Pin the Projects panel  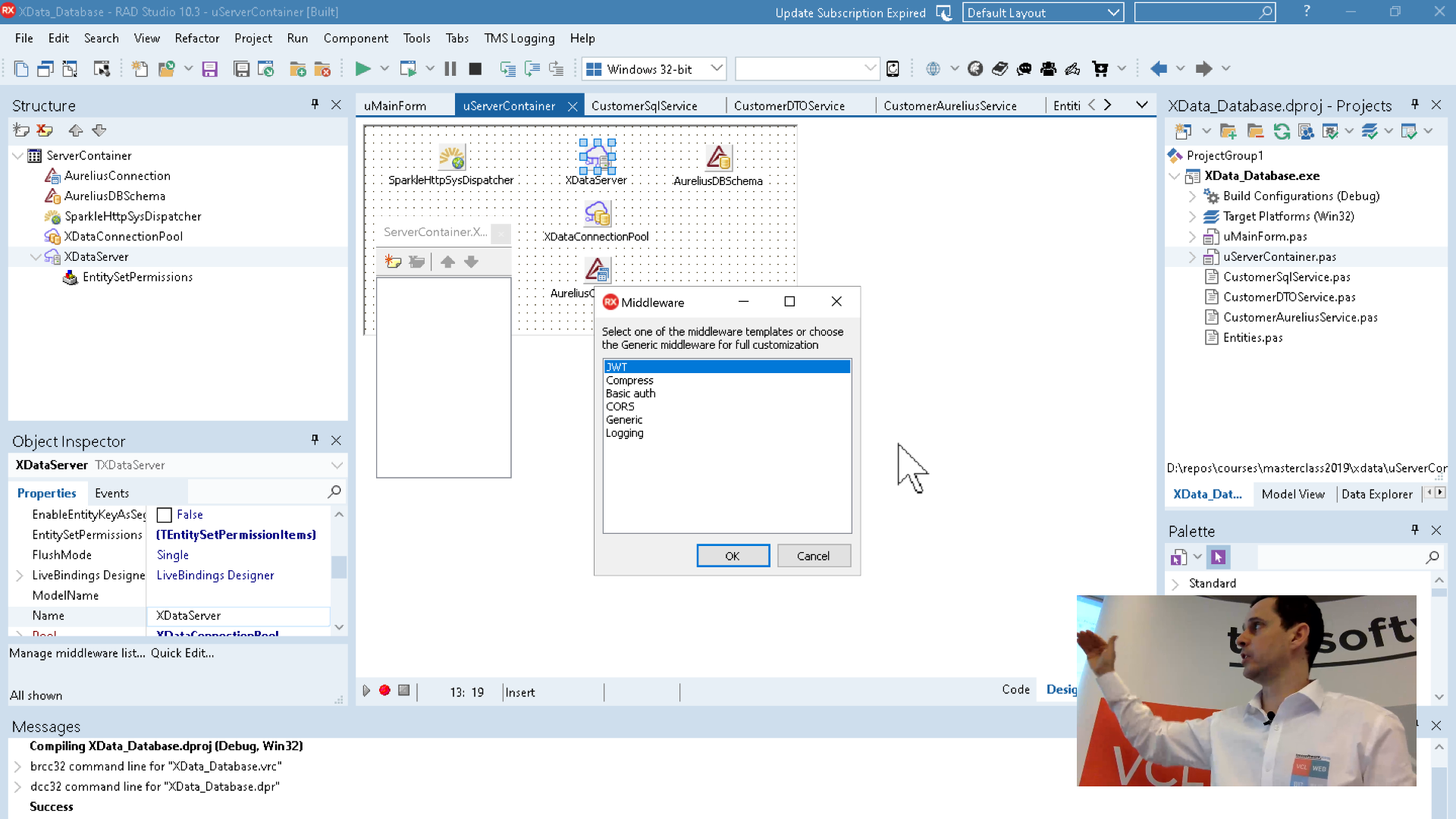[x=1414, y=105]
